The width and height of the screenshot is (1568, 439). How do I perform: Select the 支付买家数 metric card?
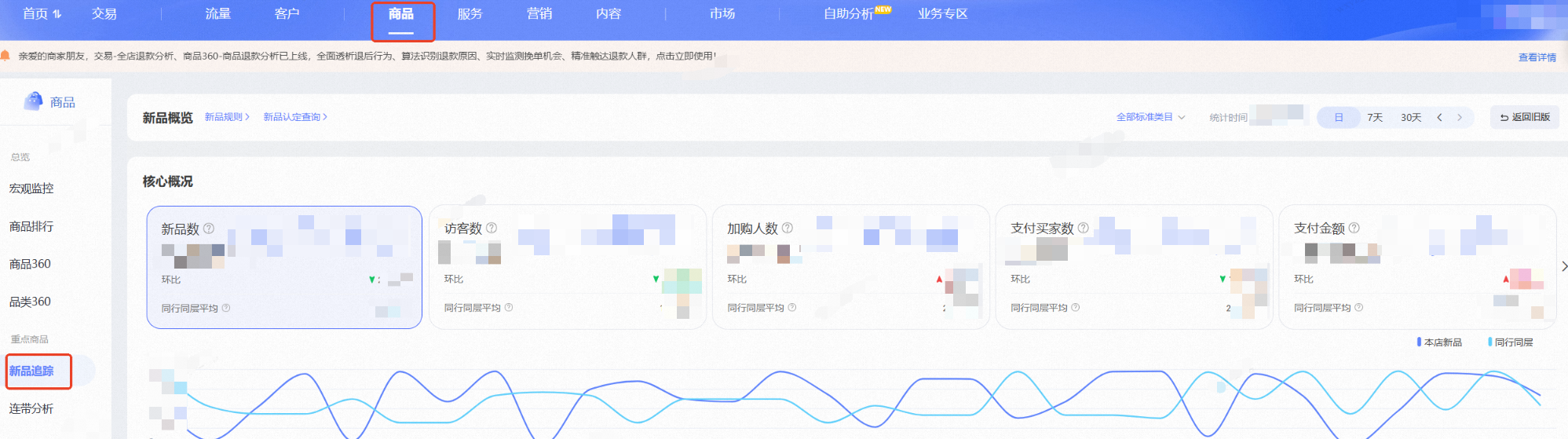click(1135, 267)
